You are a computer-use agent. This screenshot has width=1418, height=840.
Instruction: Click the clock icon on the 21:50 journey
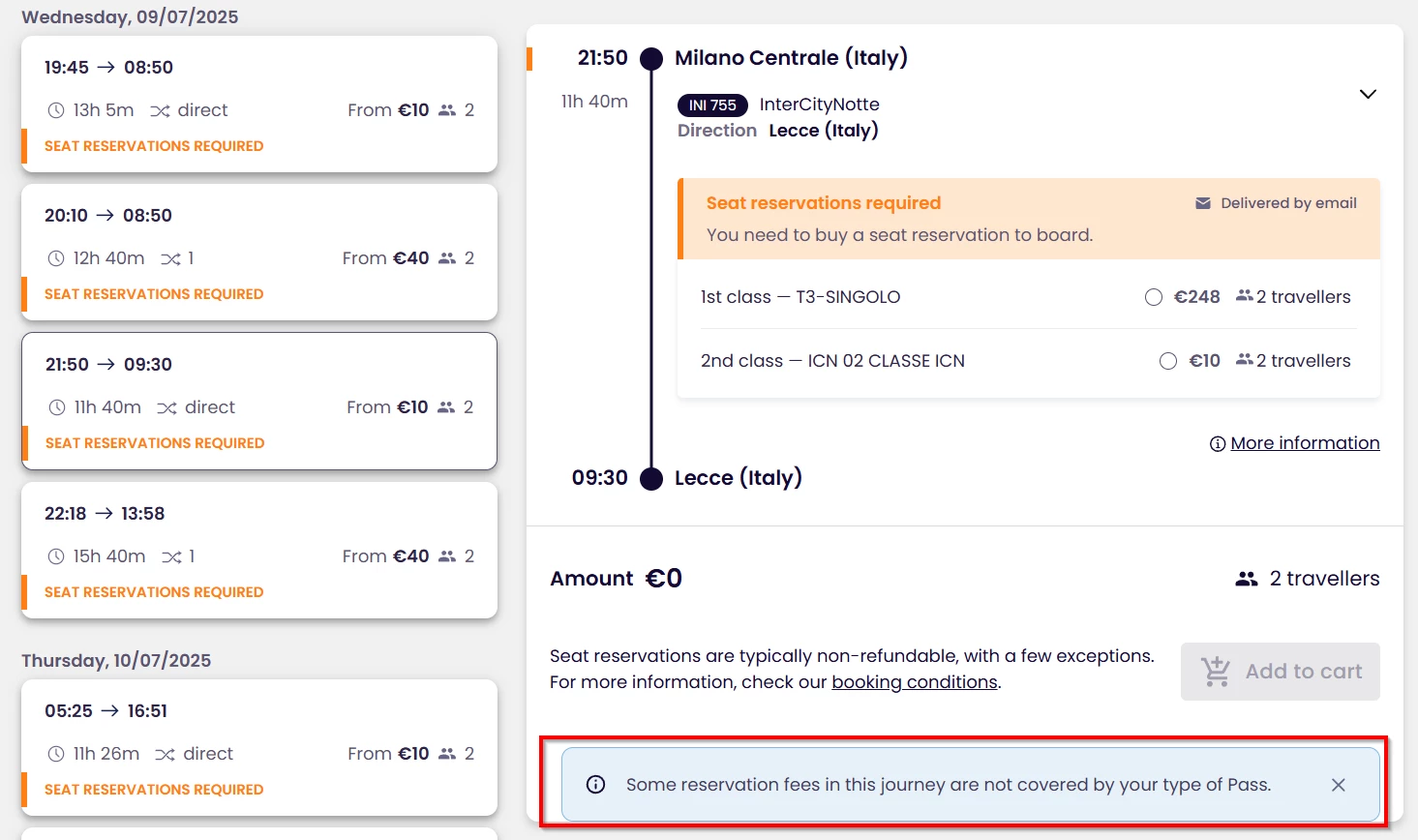[57, 408]
